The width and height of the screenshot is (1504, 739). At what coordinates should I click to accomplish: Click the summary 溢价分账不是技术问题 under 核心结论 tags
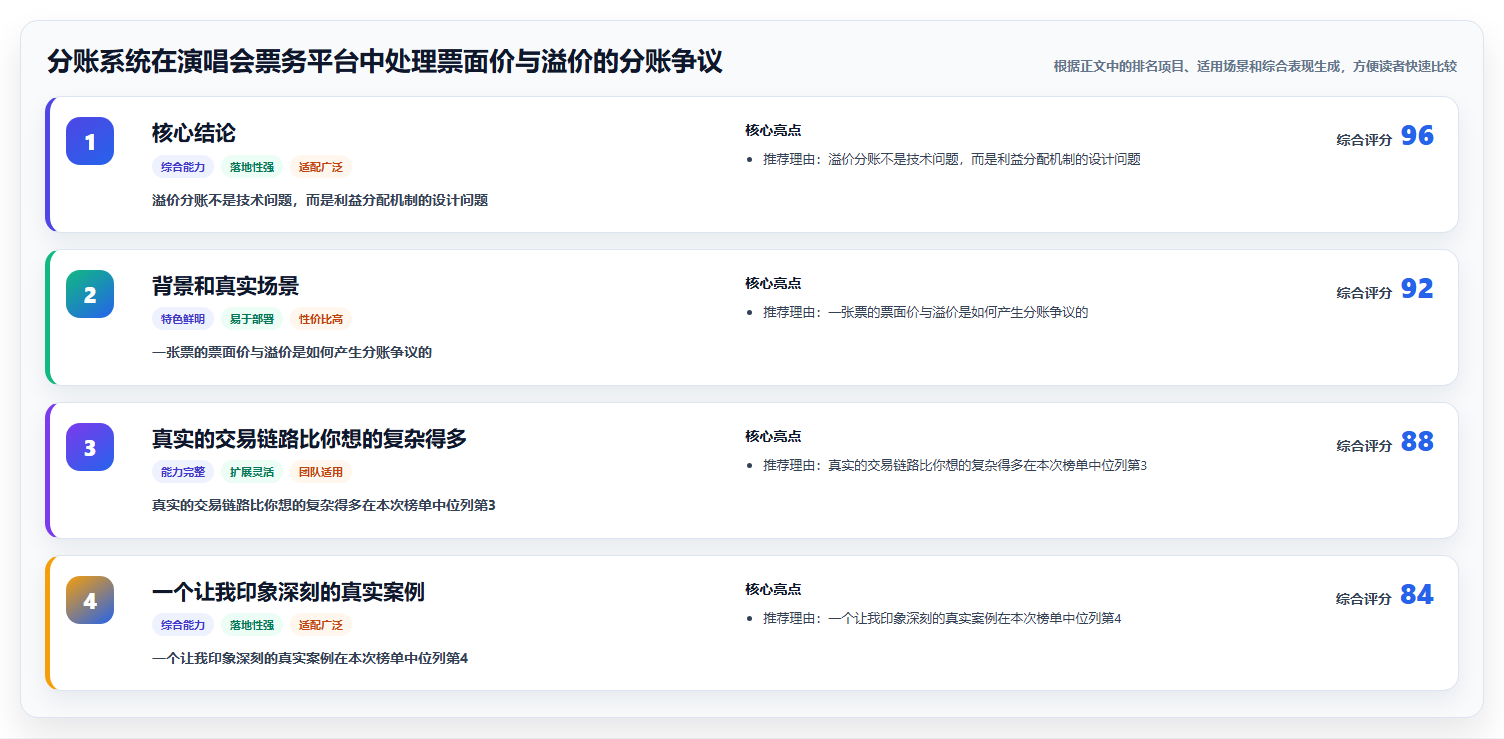click(320, 200)
